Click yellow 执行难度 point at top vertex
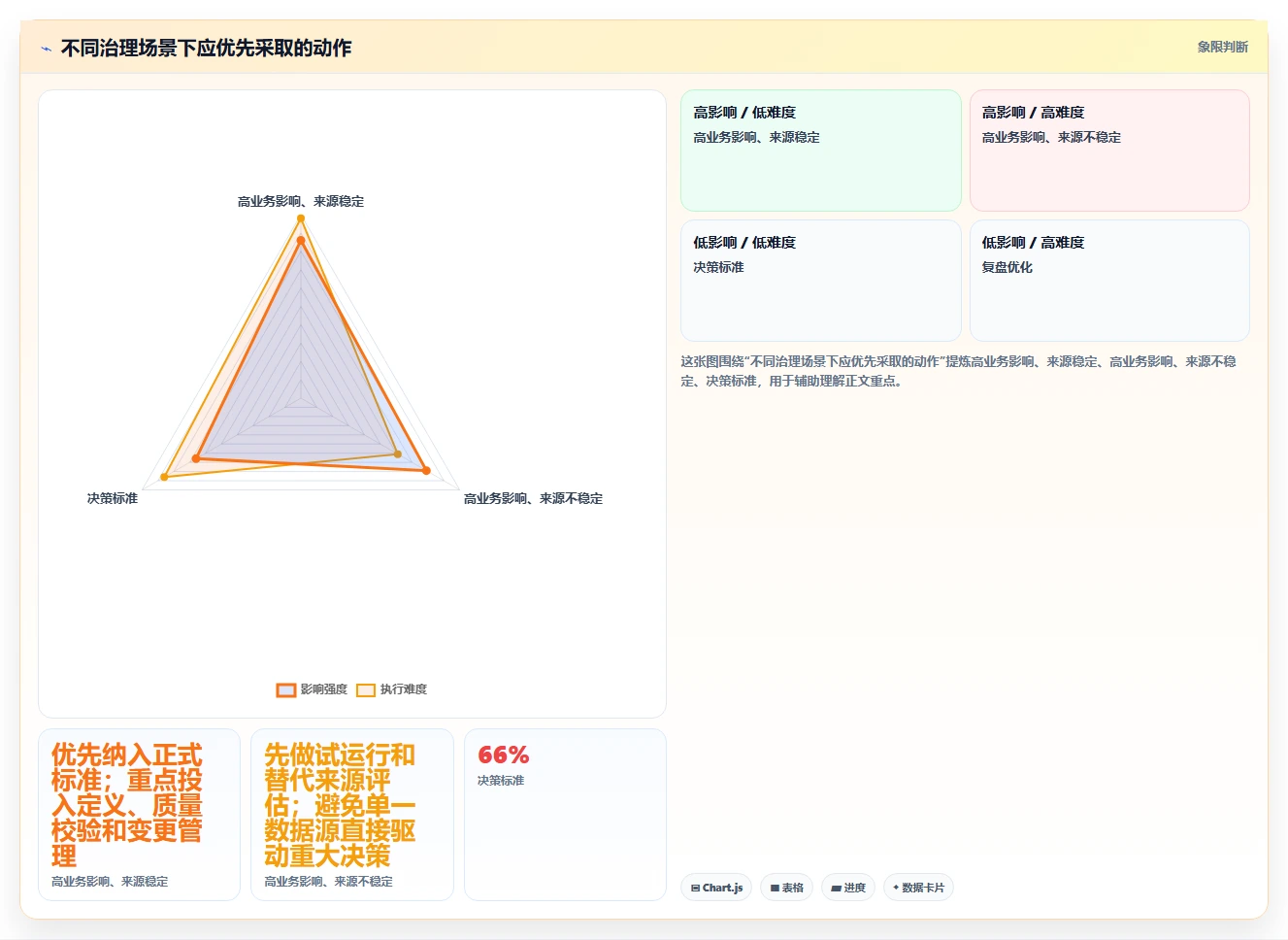The width and height of the screenshot is (1288, 940). 301,218
